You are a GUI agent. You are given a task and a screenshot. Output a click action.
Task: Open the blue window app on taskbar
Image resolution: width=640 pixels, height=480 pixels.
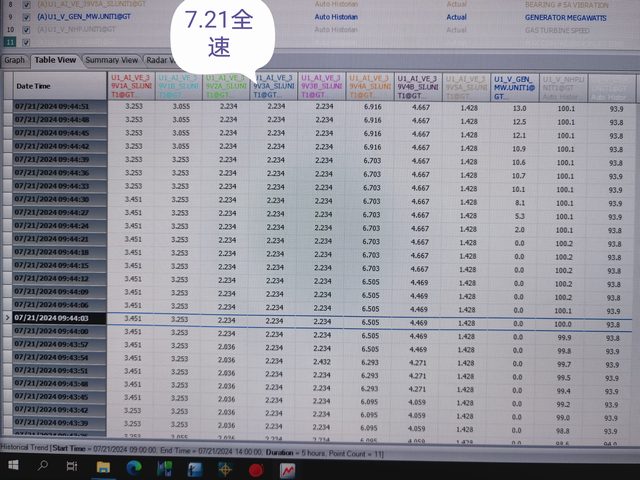point(195,469)
